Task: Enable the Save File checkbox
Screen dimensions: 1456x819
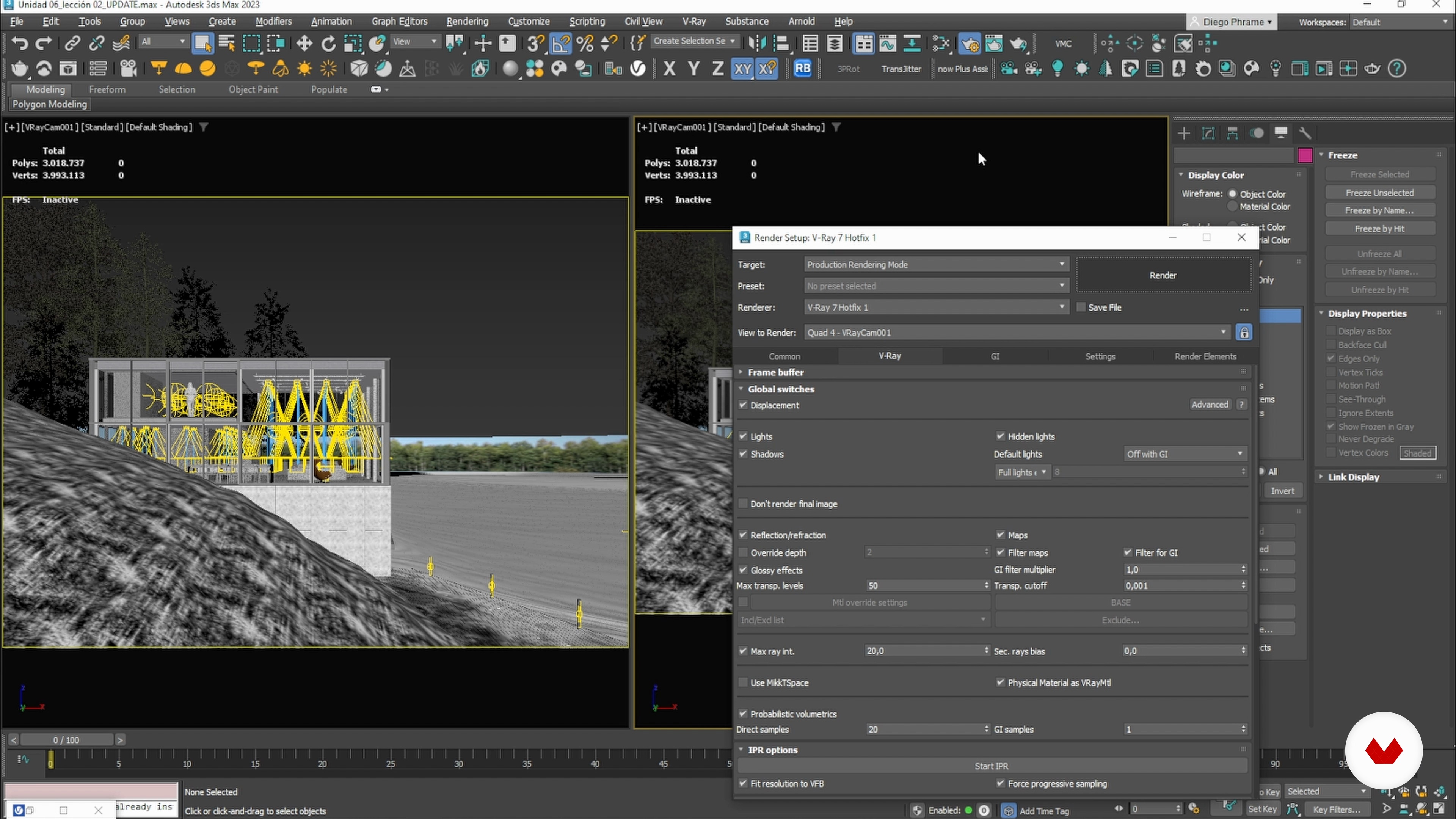Action: (1081, 307)
